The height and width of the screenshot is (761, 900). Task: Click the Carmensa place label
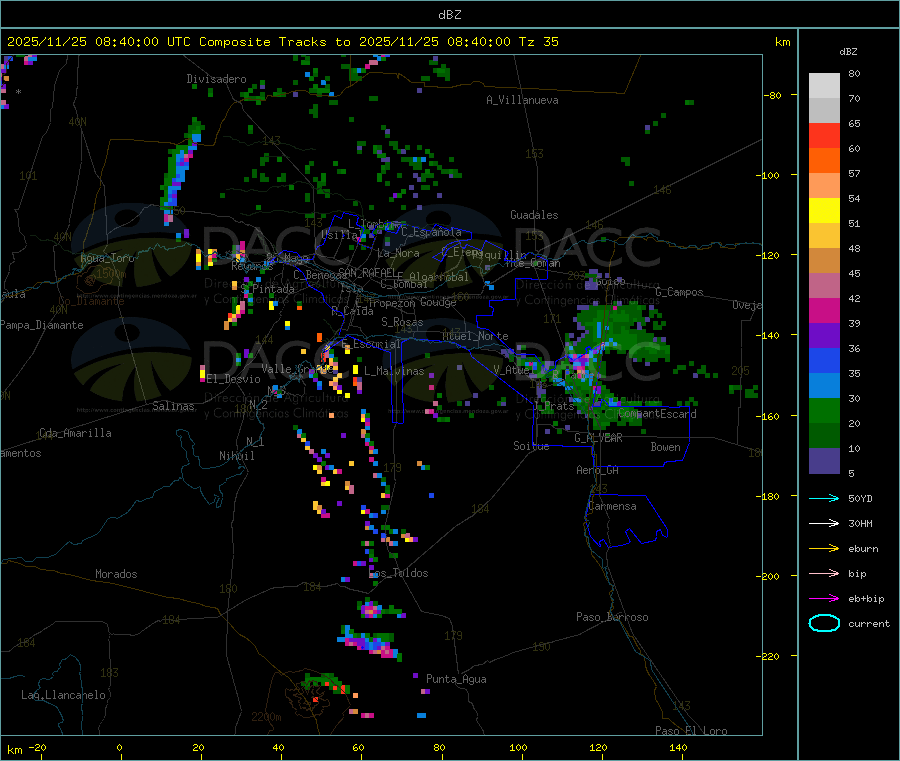point(612,506)
